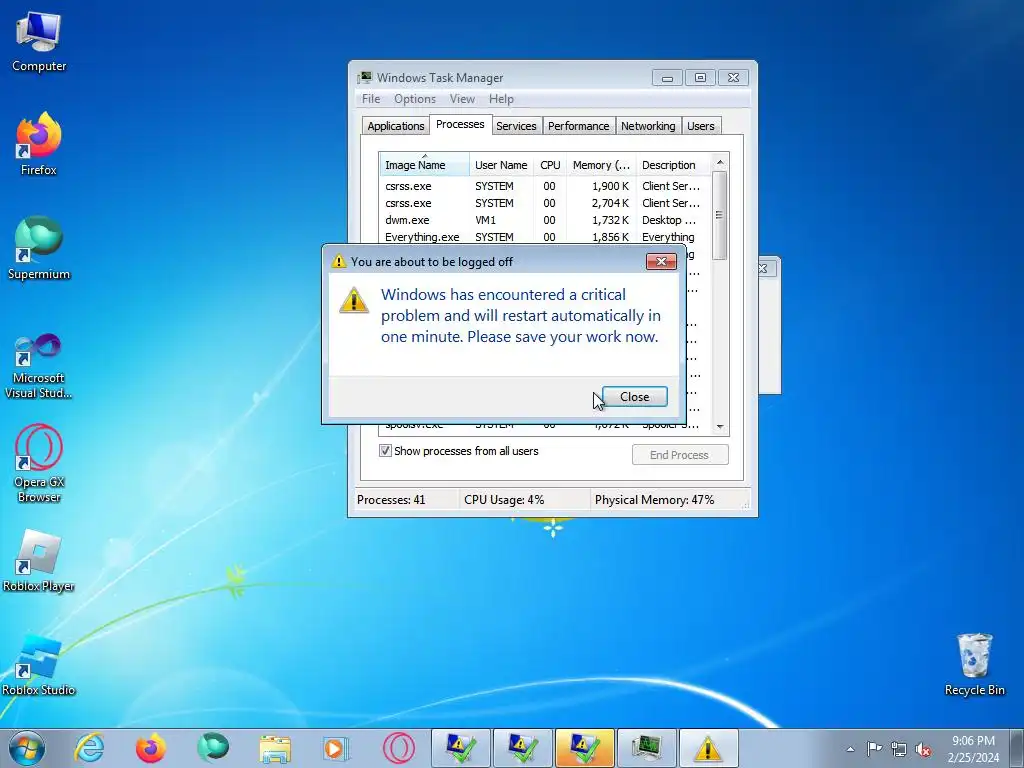This screenshot has width=1024, height=768.
Task: Select csrss.exe row using 2,704 K
Action: 545,203
